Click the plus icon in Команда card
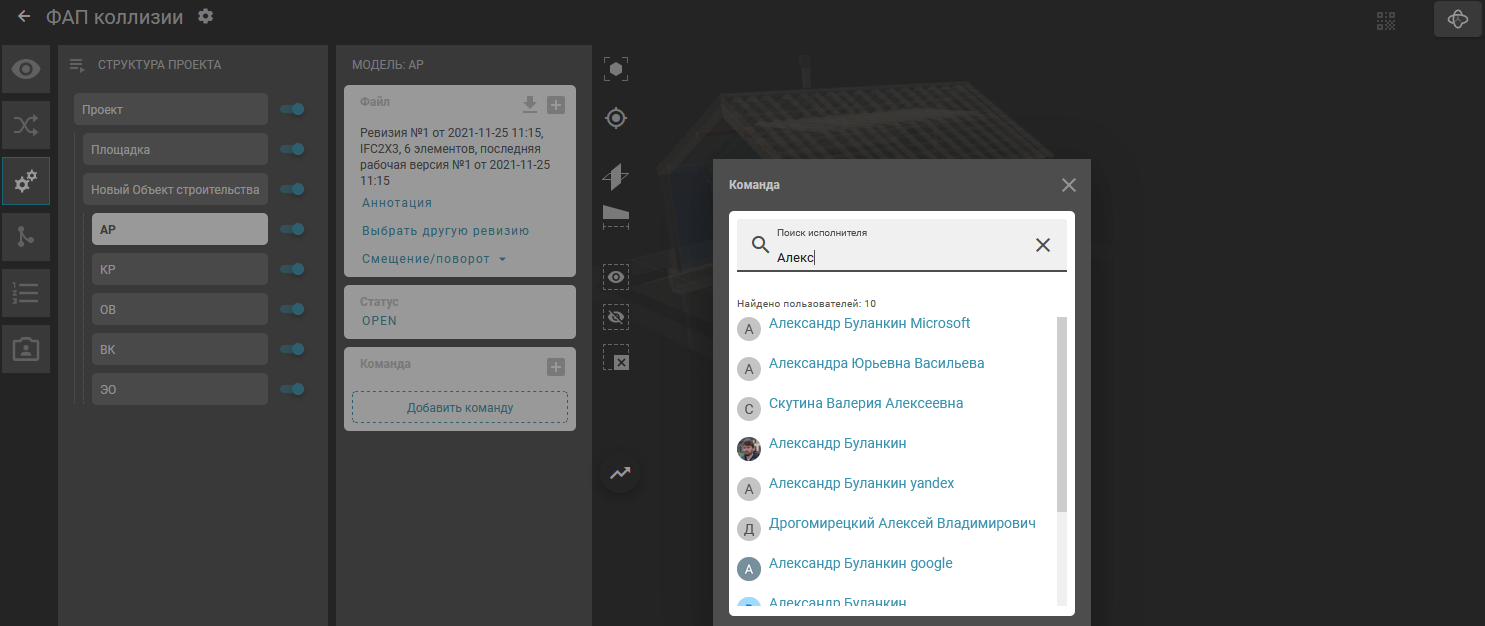1485x626 pixels. coord(556,367)
